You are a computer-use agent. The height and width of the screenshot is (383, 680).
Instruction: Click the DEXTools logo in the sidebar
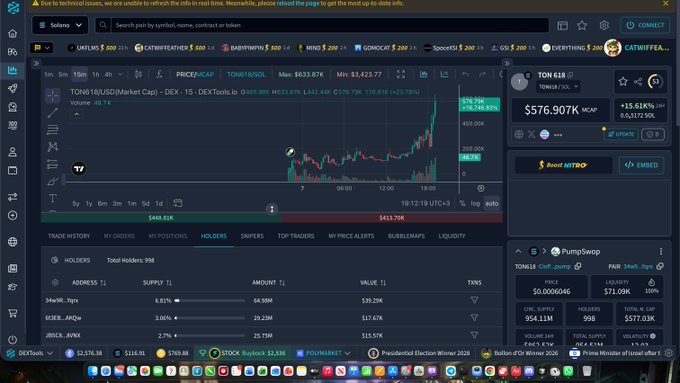(x=13, y=7)
